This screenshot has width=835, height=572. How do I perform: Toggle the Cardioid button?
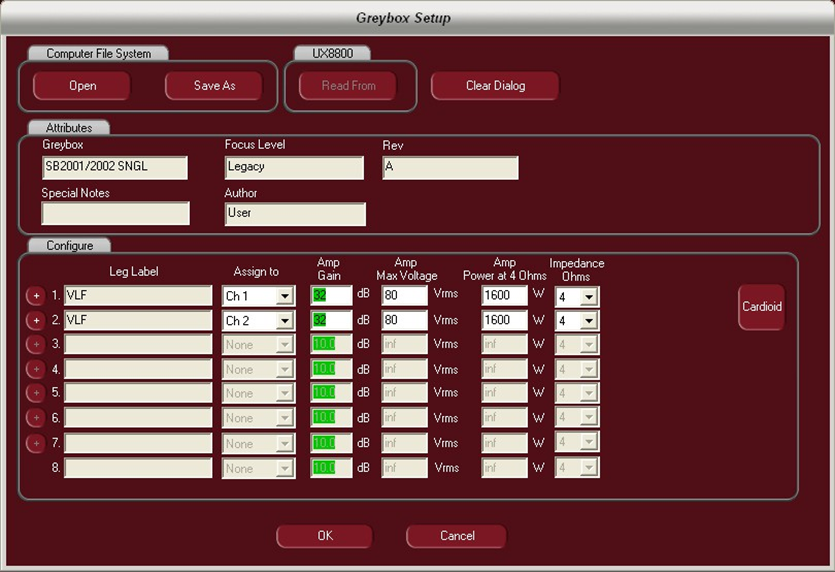pos(761,307)
